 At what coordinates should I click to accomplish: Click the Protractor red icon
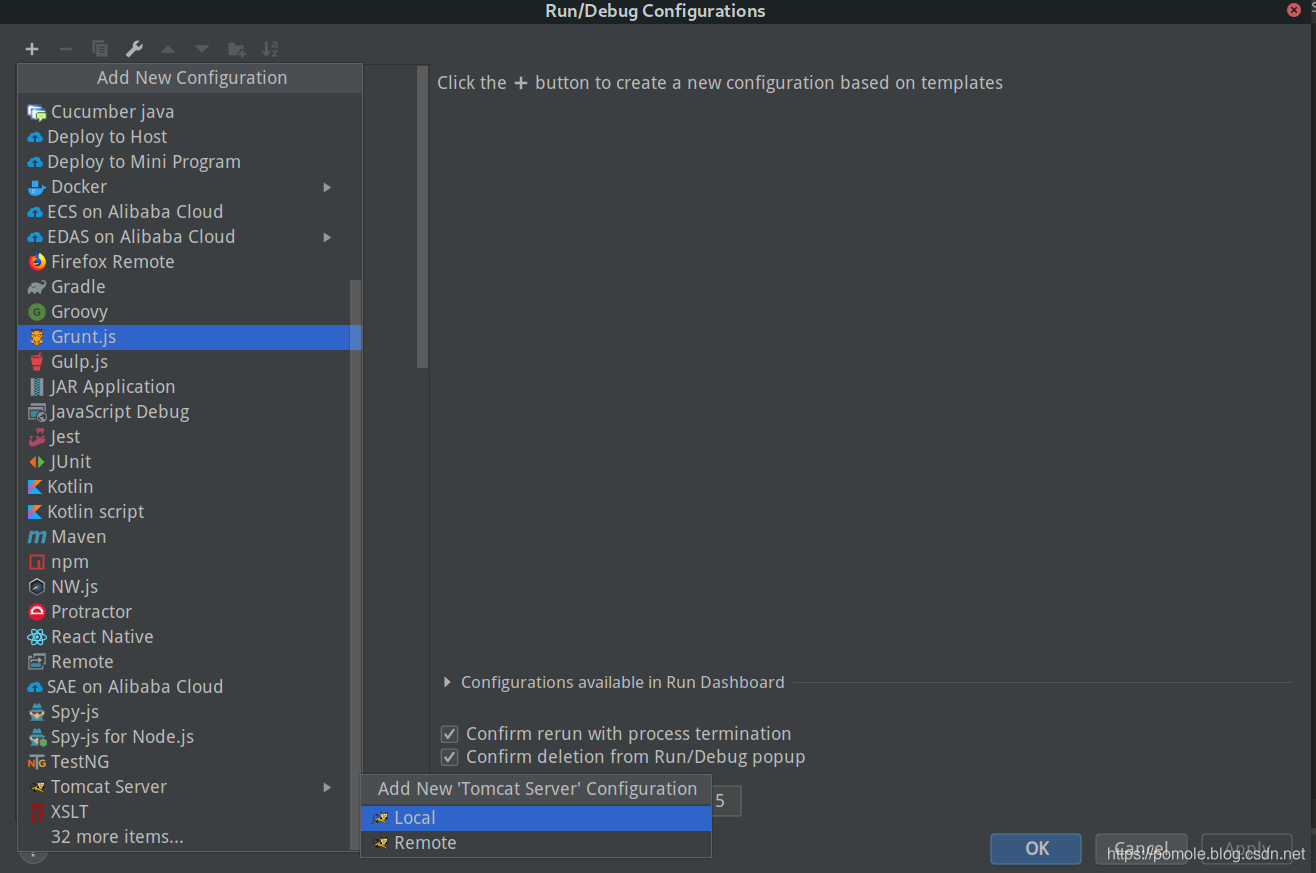(x=37, y=612)
